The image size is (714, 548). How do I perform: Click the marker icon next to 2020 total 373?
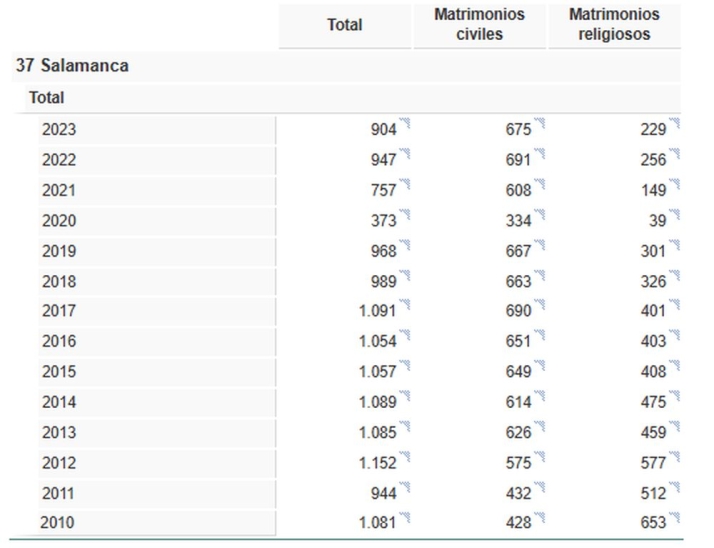click(x=406, y=215)
